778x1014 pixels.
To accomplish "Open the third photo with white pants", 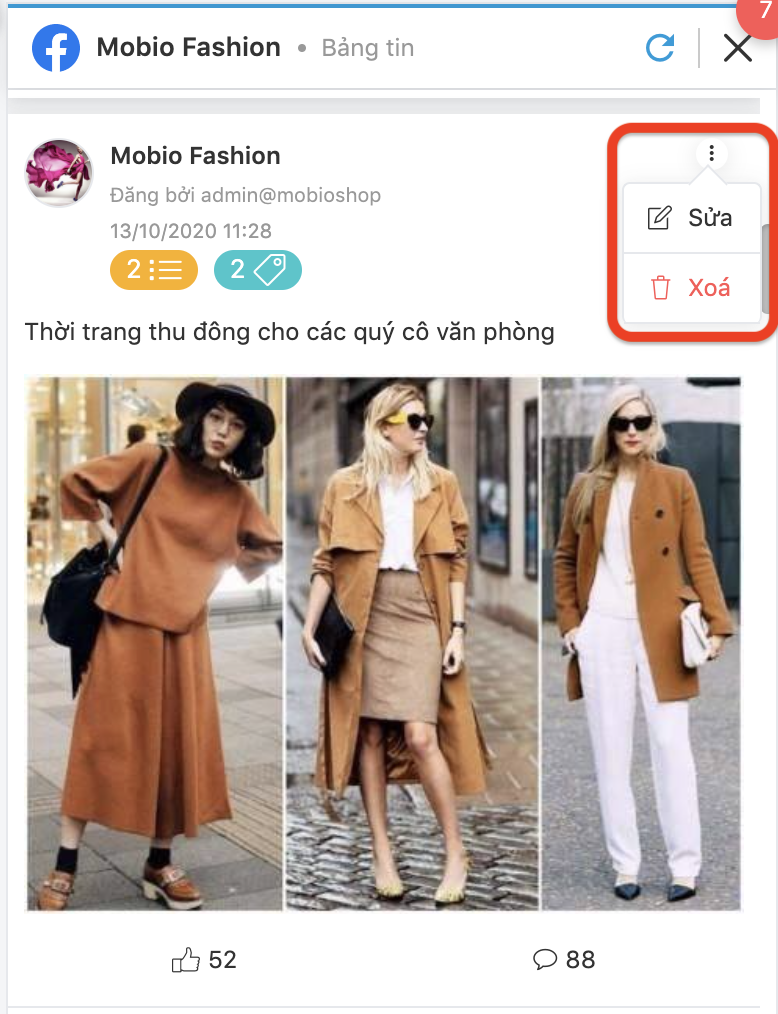I will [x=641, y=644].
